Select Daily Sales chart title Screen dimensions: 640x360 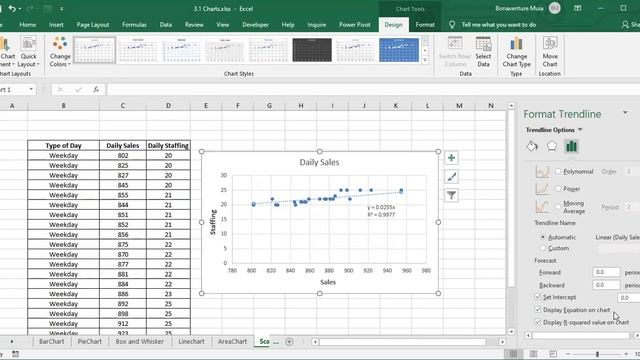click(319, 162)
